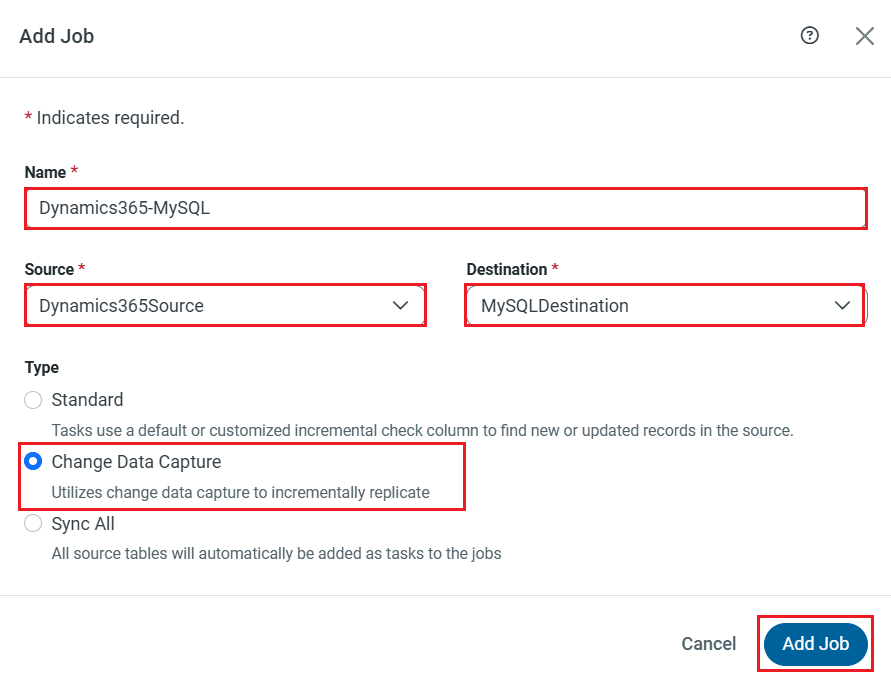The image size is (891, 687).
Task: Click the "Change Data Capture" label text
Action: tap(136, 462)
